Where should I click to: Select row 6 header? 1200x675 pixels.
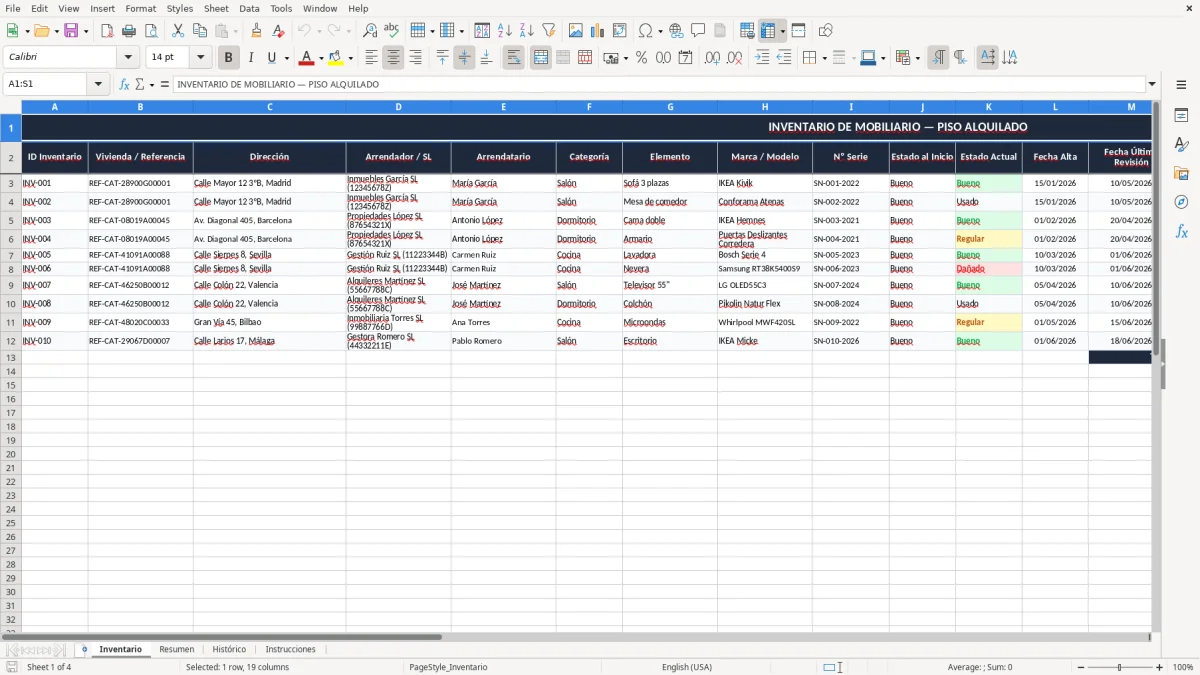pyautogui.click(x=11, y=239)
